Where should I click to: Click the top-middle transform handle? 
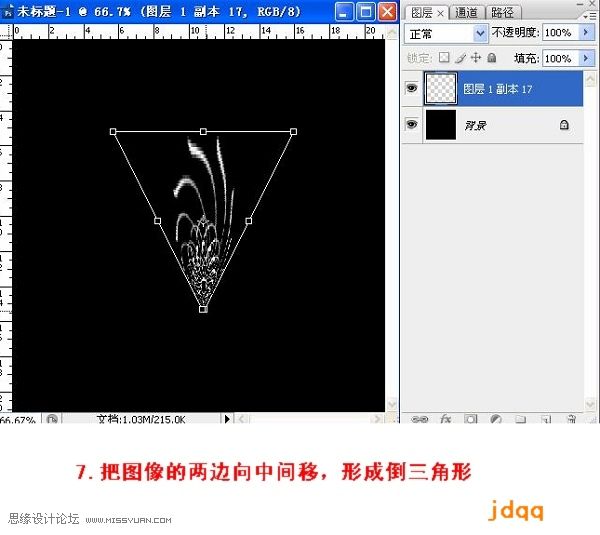pyautogui.click(x=203, y=132)
